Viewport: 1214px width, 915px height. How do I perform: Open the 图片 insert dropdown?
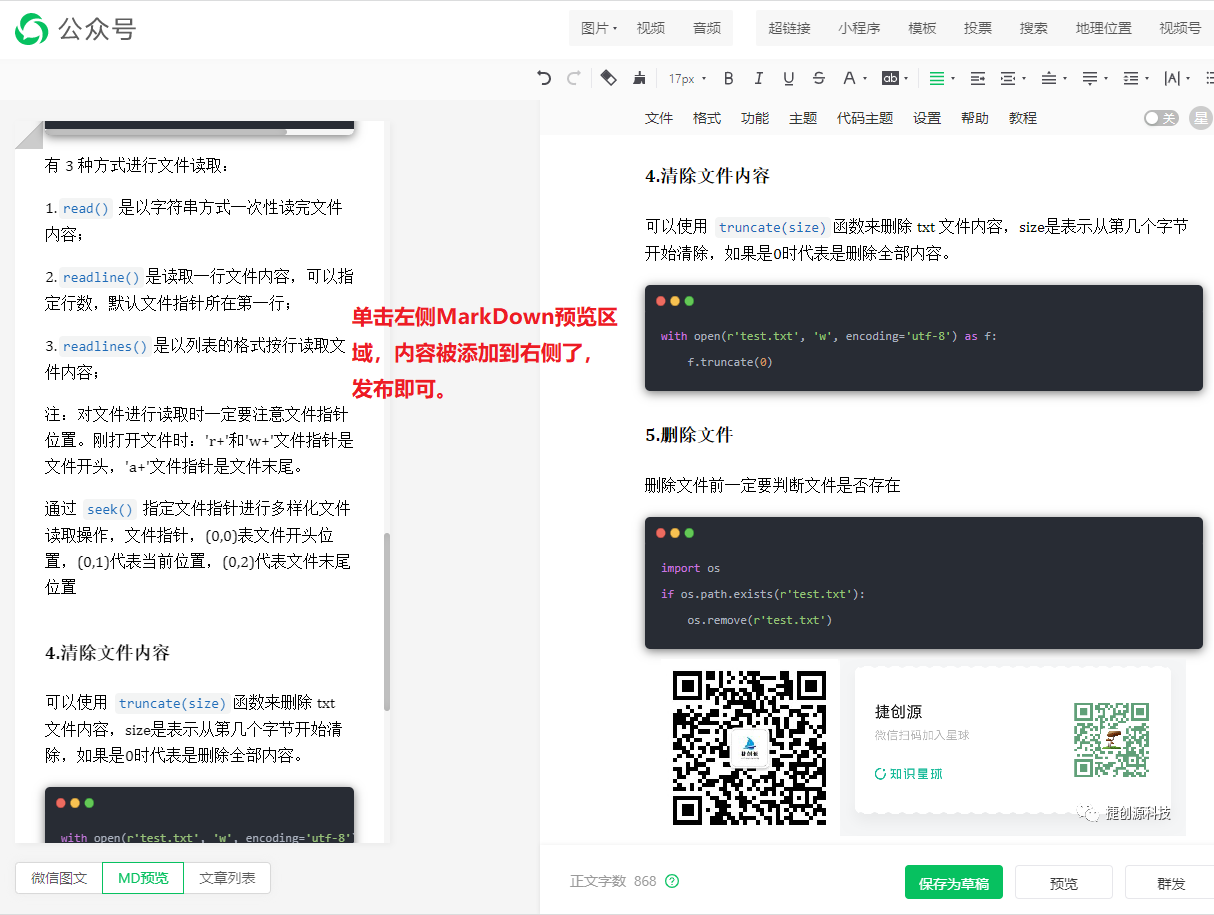point(599,28)
